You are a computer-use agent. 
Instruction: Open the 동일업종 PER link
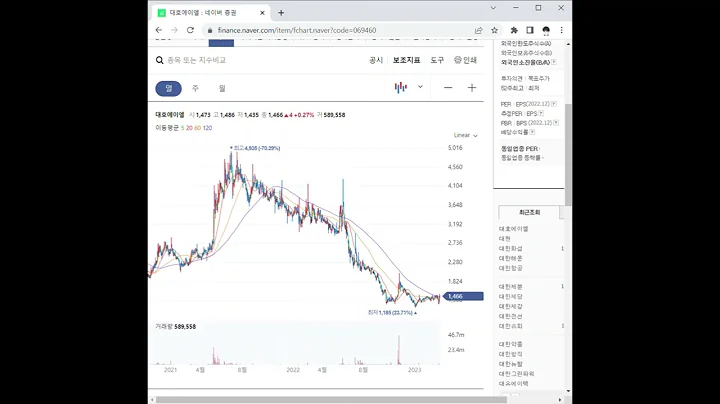click(x=520, y=149)
